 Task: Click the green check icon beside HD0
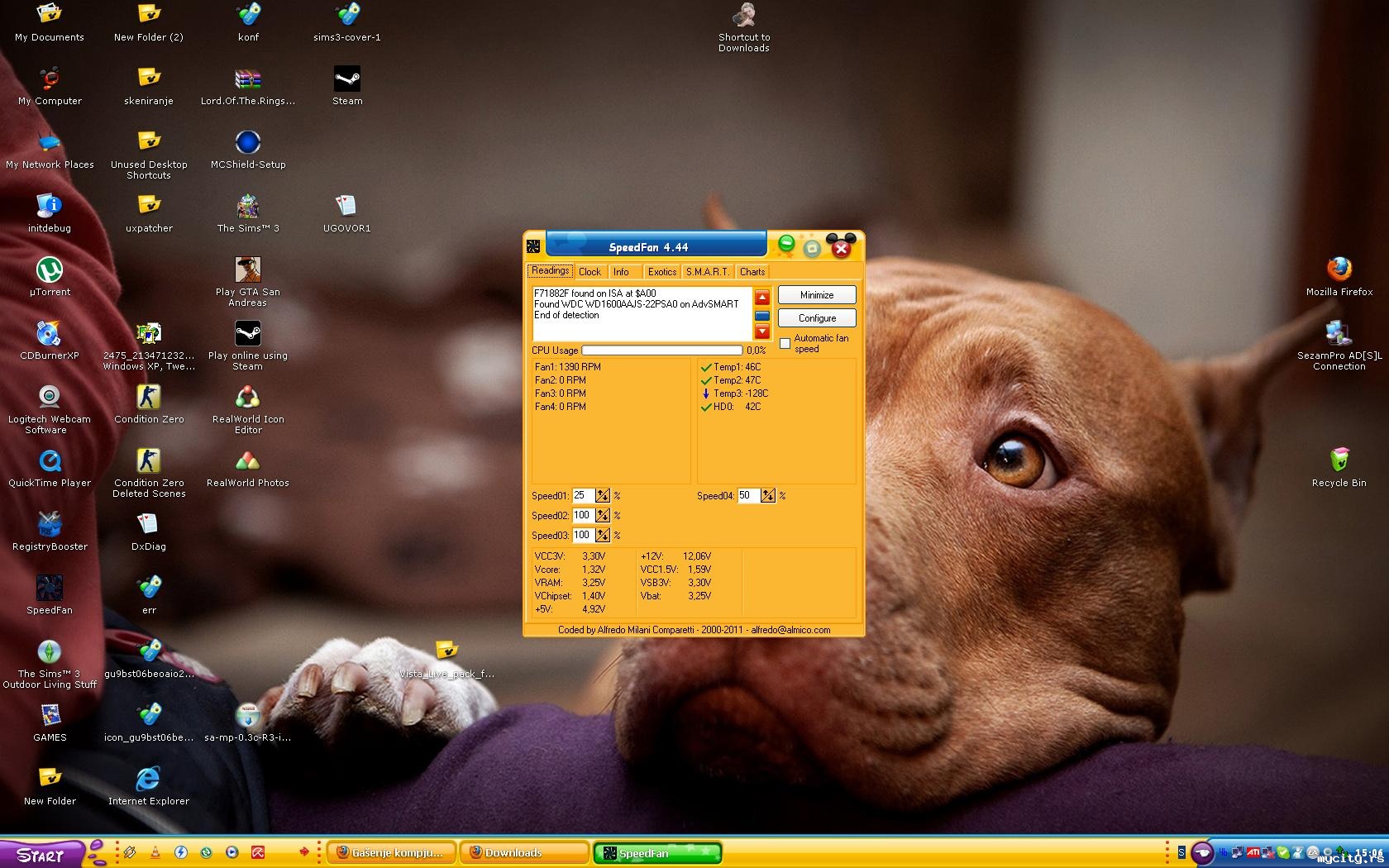(x=706, y=407)
